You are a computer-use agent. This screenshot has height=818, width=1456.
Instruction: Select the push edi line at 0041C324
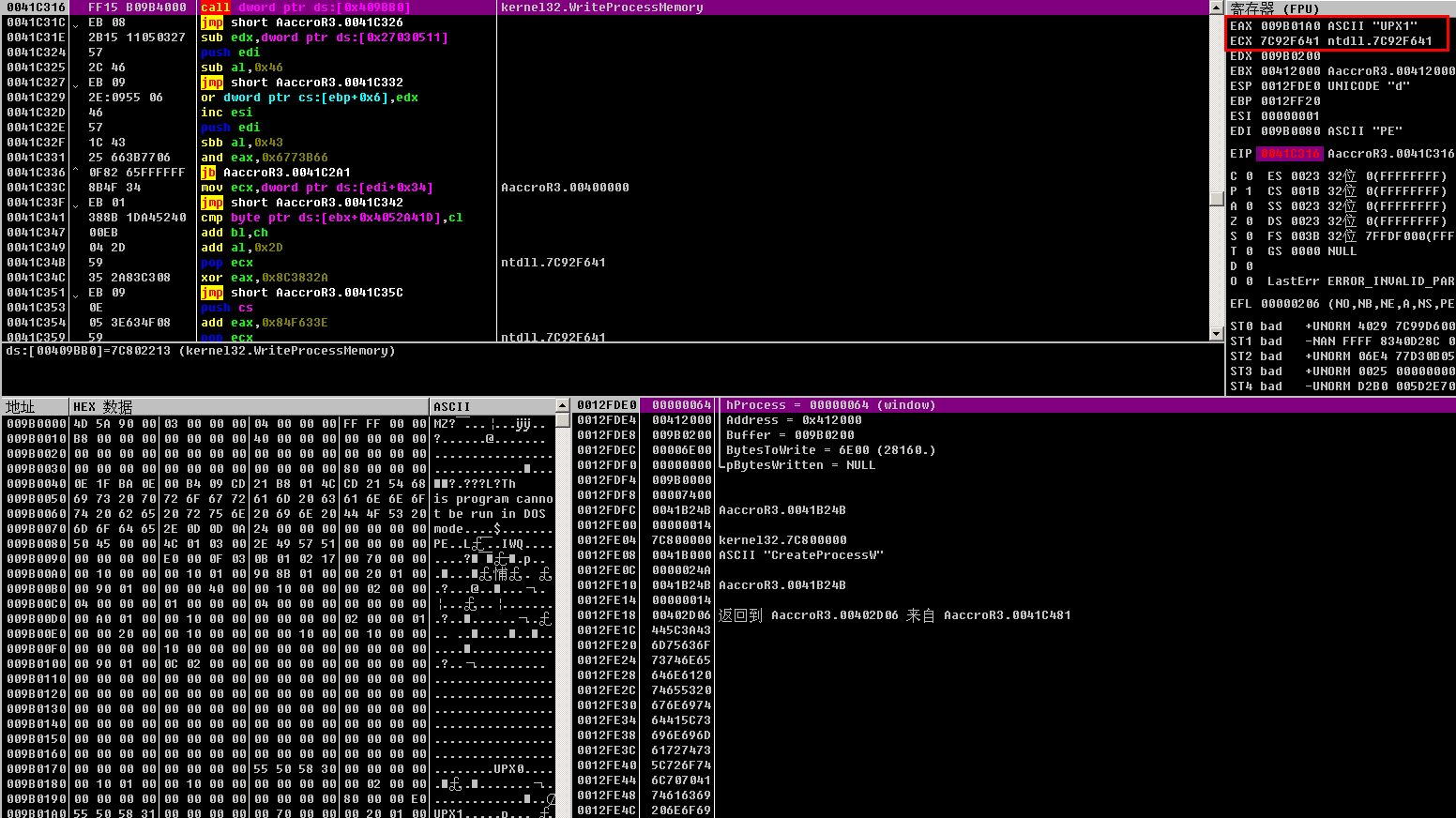605,53
